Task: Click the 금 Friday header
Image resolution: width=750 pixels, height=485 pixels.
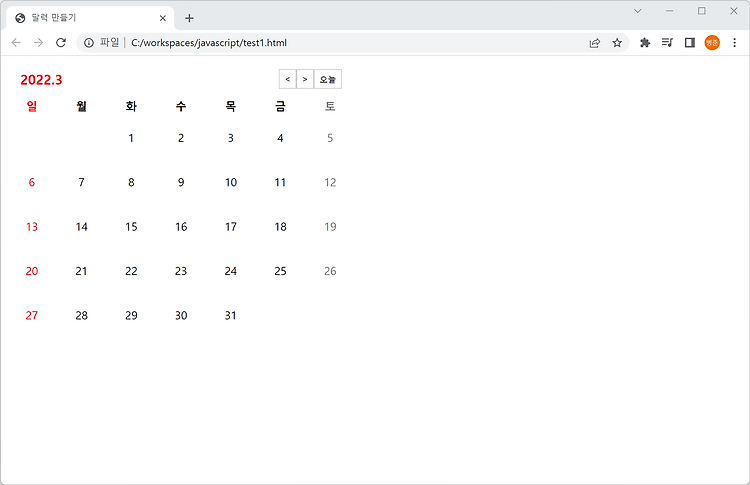Action: 280,106
